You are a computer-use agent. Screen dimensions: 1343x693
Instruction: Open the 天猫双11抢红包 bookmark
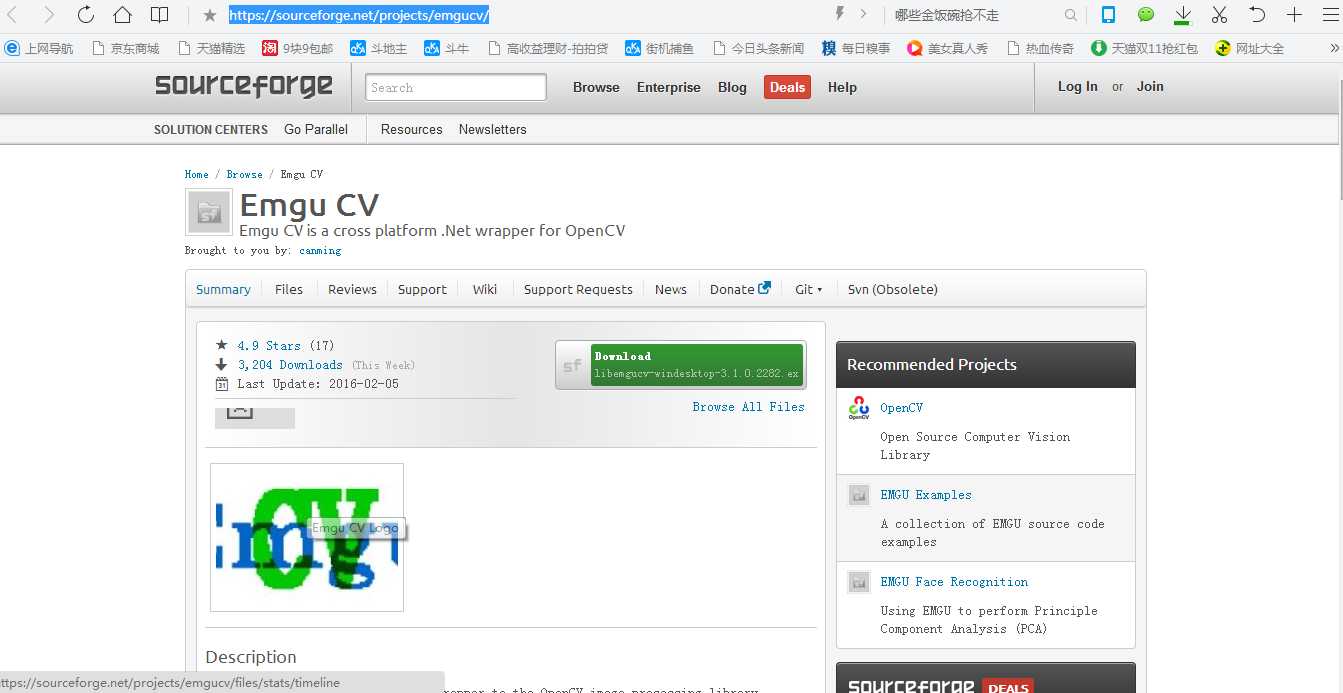1144,48
